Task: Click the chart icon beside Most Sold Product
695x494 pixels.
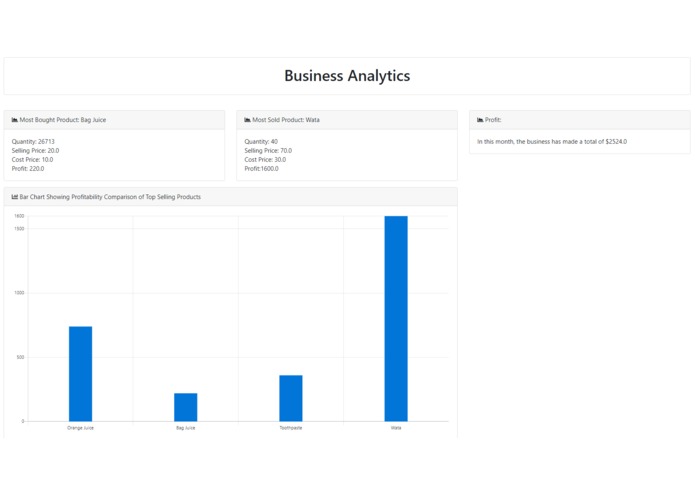Action: point(247,120)
